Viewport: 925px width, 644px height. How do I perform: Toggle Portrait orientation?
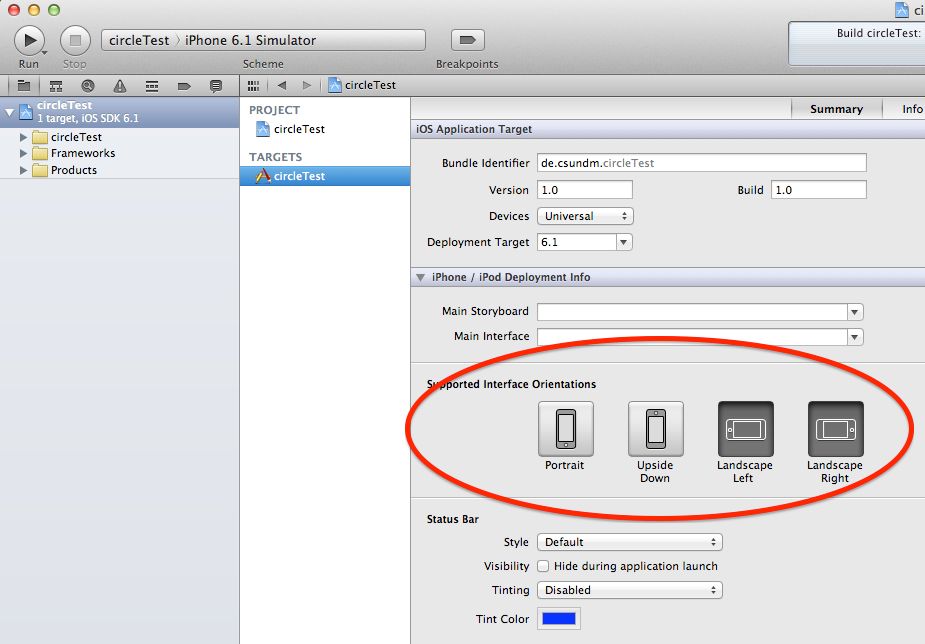tap(566, 429)
